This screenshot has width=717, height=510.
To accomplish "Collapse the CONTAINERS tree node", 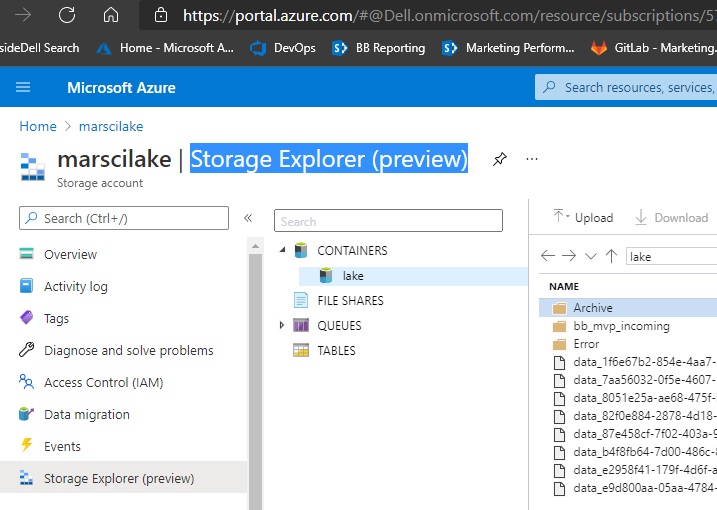I will coord(283,250).
